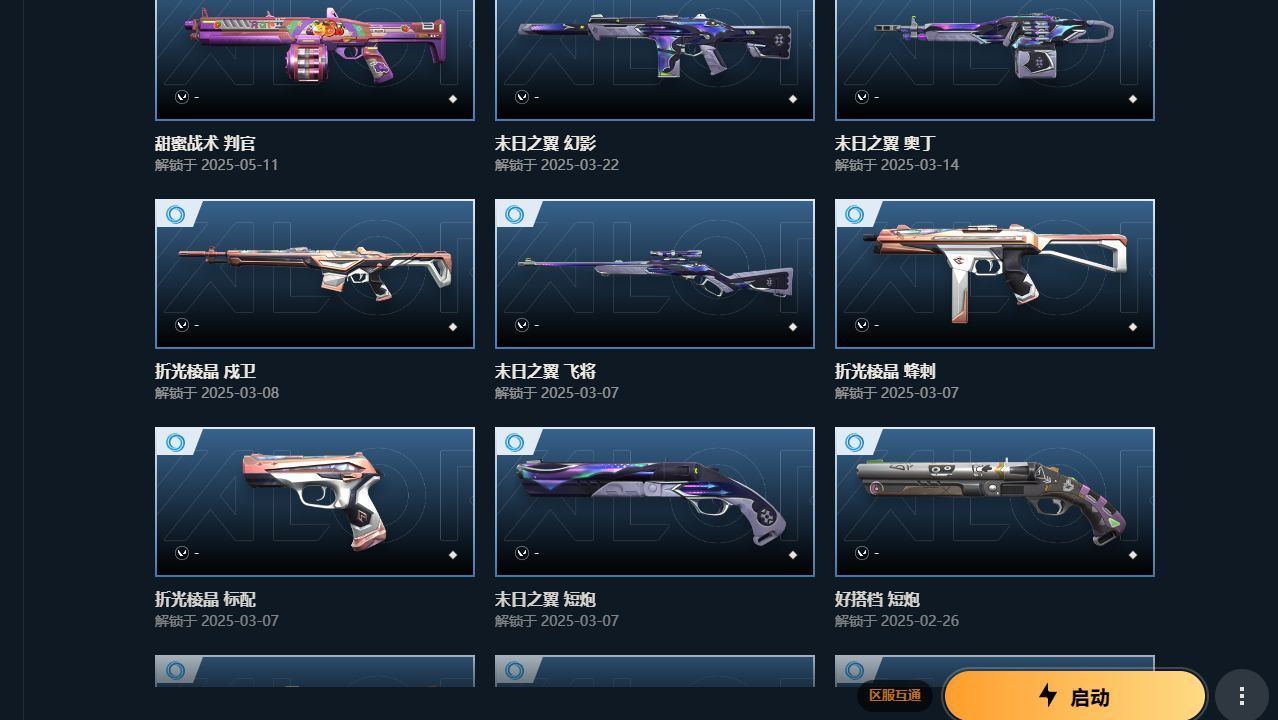The image size is (1278, 720).
Task: Open the three-dot more options menu
Action: point(1241,696)
